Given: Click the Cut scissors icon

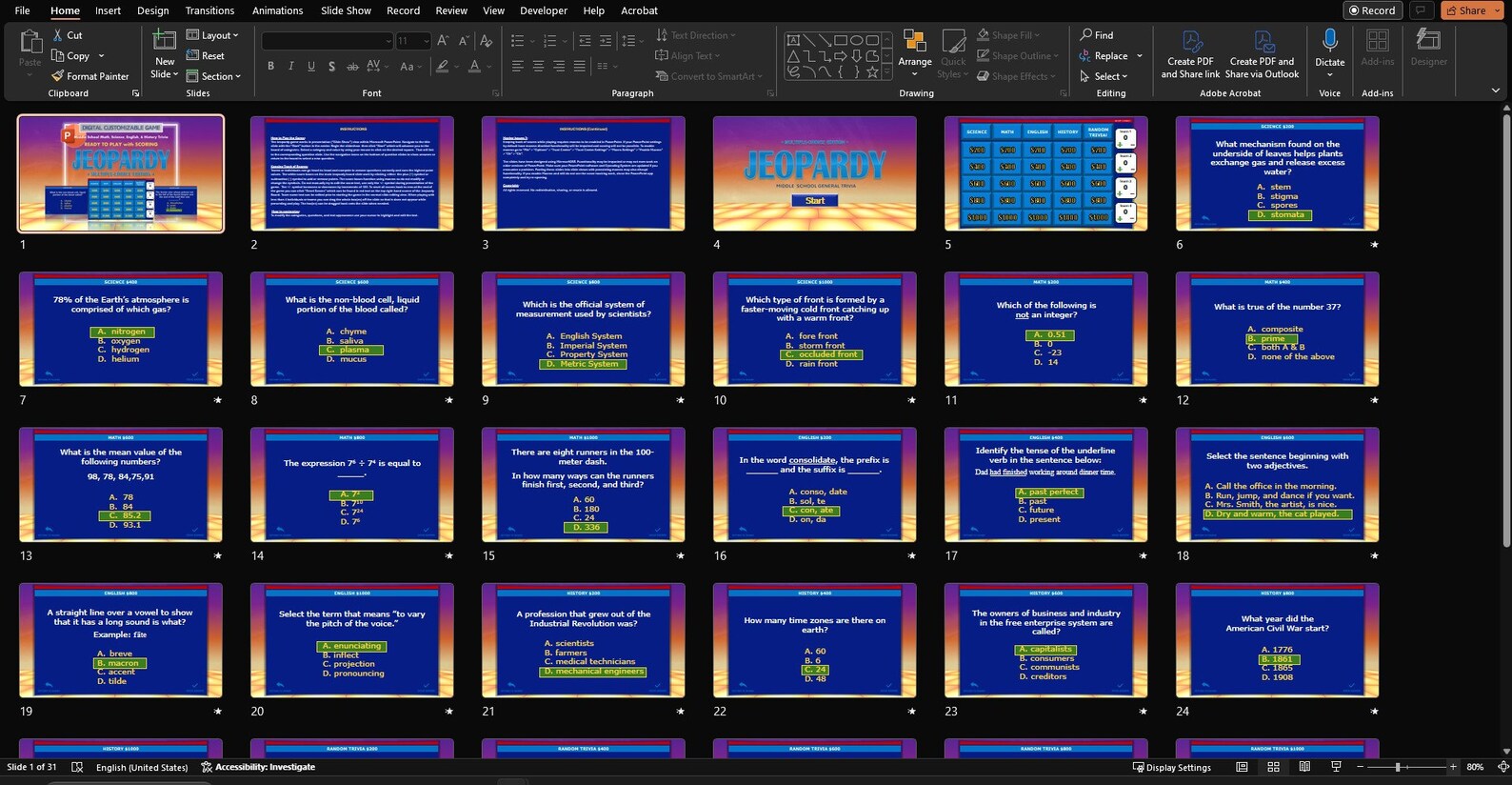Looking at the screenshot, I should tap(58, 35).
